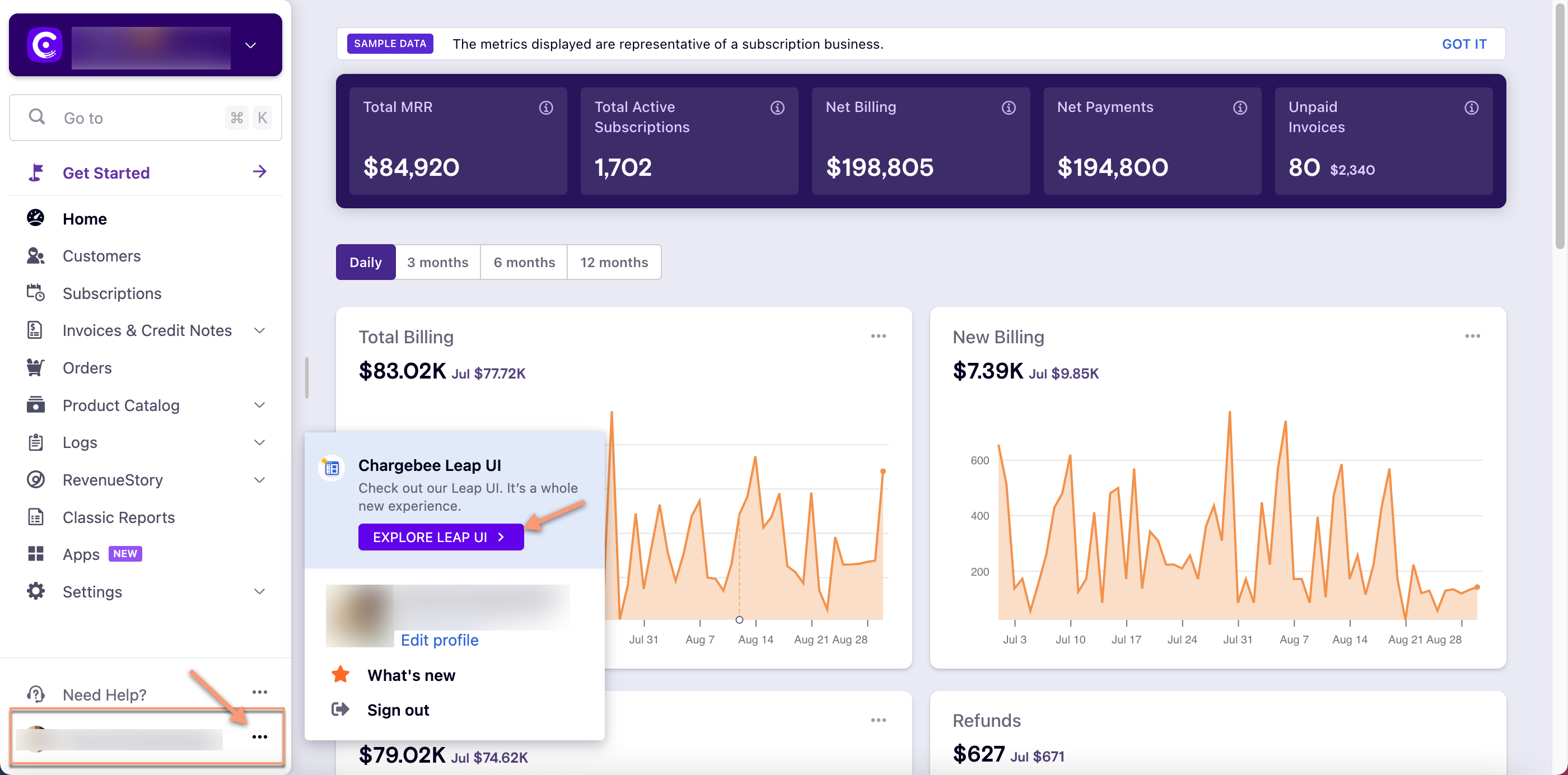This screenshot has height=775, width=1568.
Task: Open Classic Reports
Action: coord(119,517)
